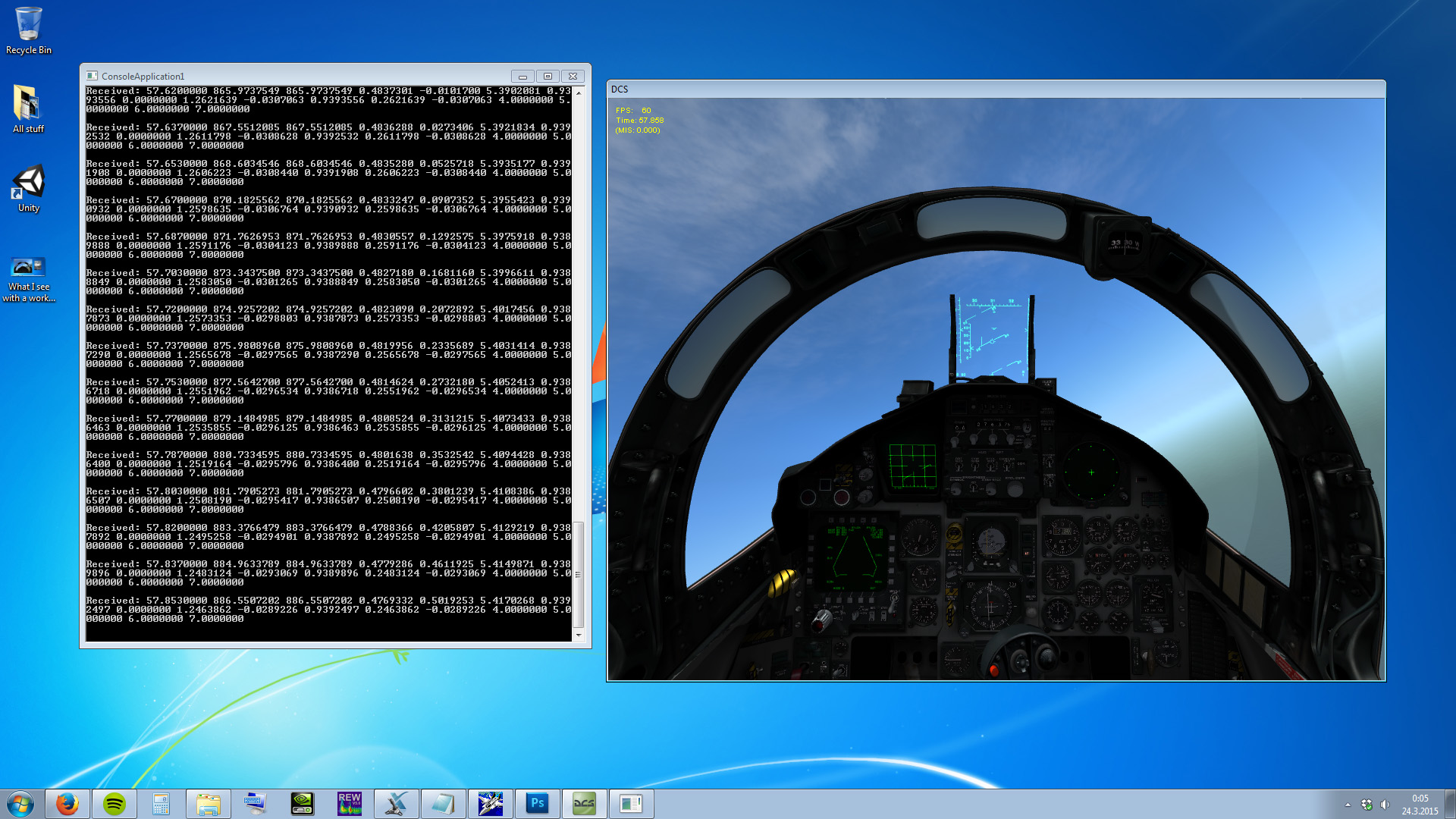The width and height of the screenshot is (1456, 819).
Task: Open the volume speaker tray icon
Action: coord(1385,805)
